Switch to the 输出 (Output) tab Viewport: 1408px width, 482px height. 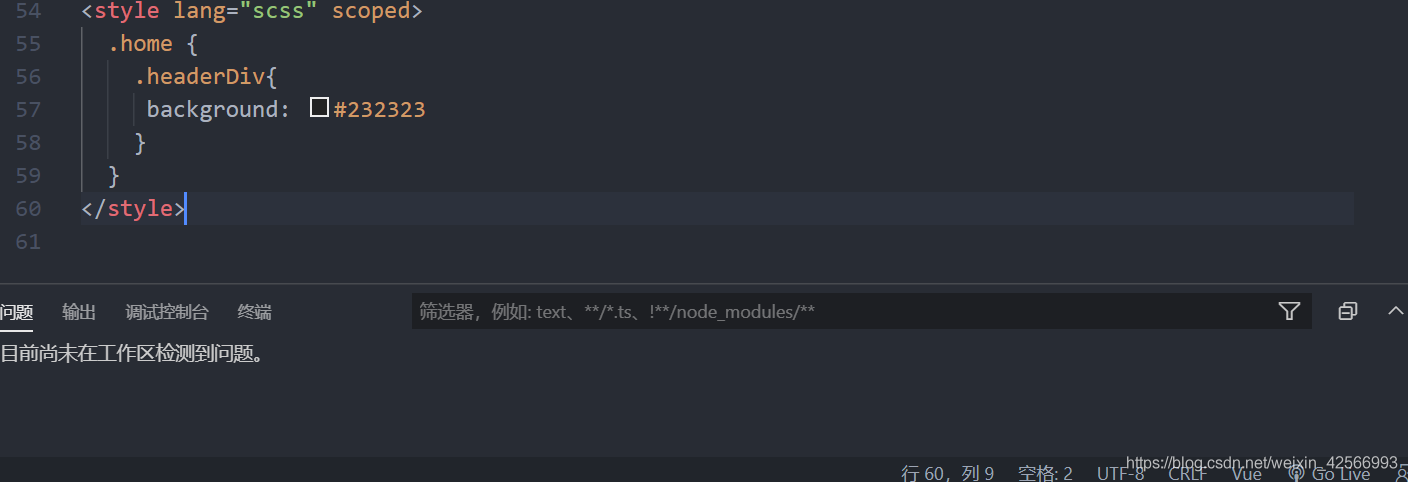(x=79, y=312)
